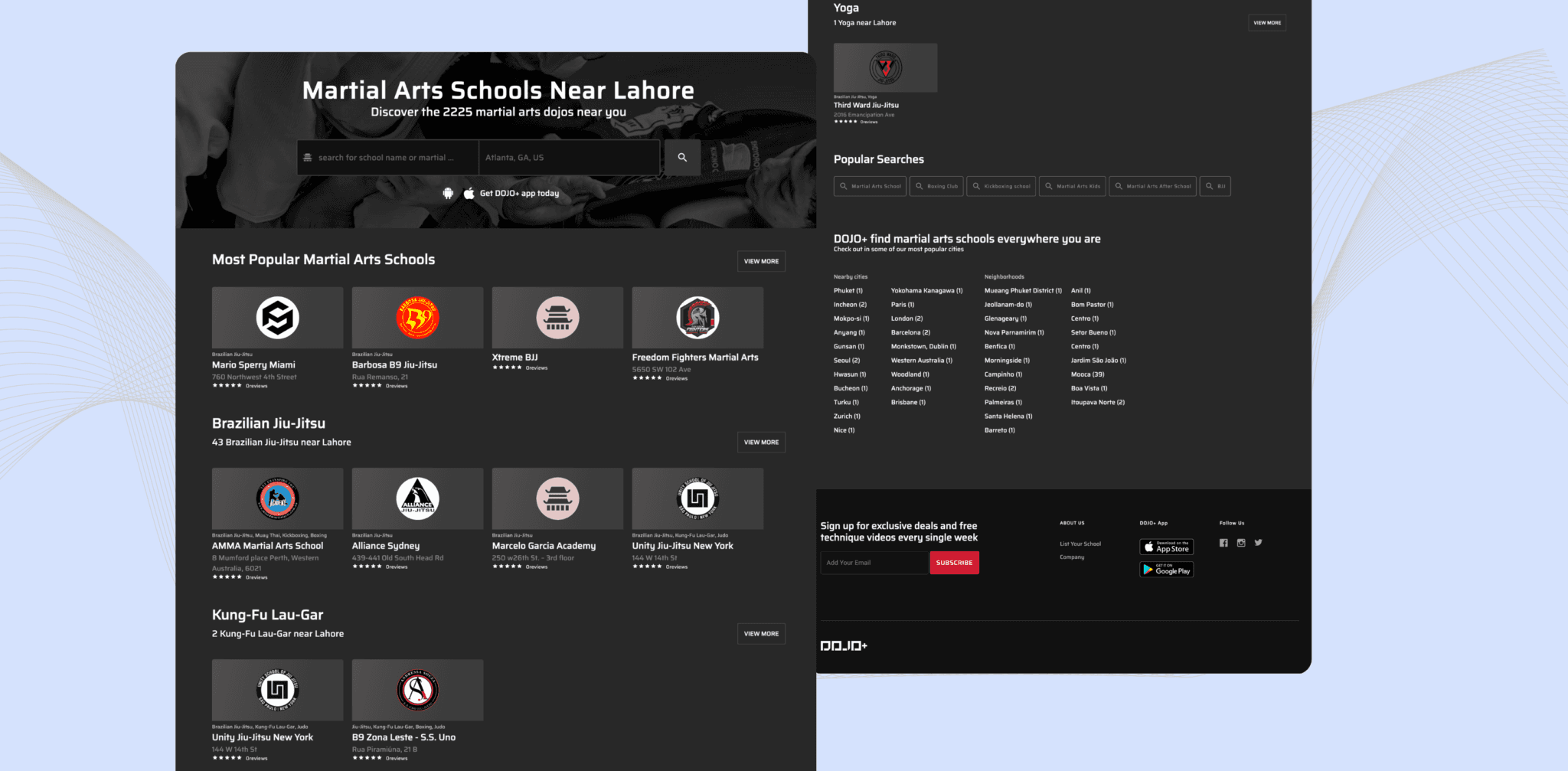The image size is (1568, 771).
Task: Select the Apple icon beside Get DOJO+ app
Action: coord(469,193)
